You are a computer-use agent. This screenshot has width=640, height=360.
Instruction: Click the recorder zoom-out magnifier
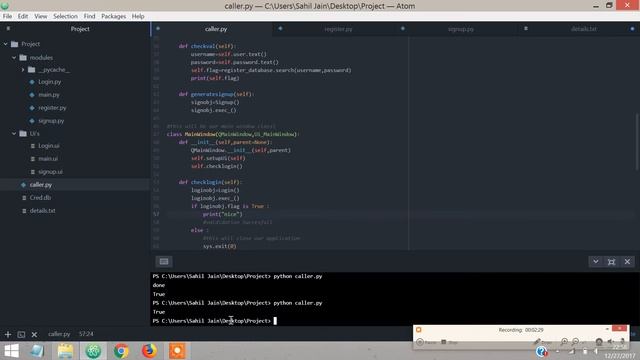point(576,342)
